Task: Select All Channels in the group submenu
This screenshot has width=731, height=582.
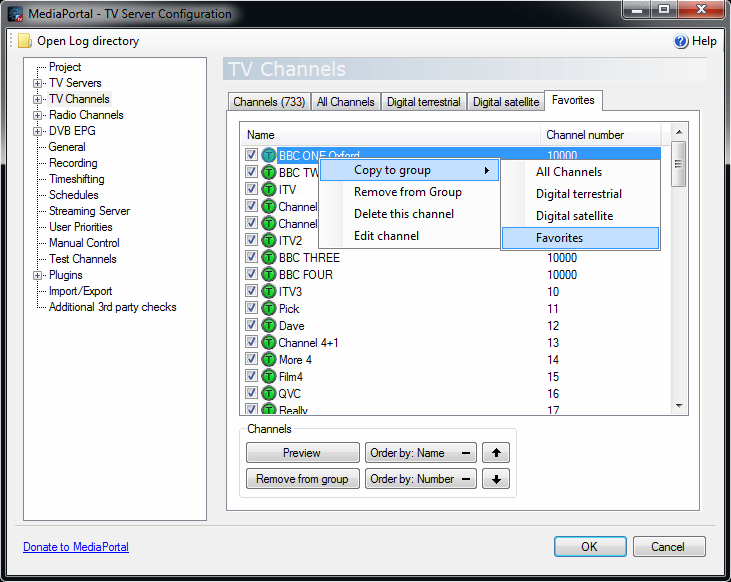Action: click(580, 172)
